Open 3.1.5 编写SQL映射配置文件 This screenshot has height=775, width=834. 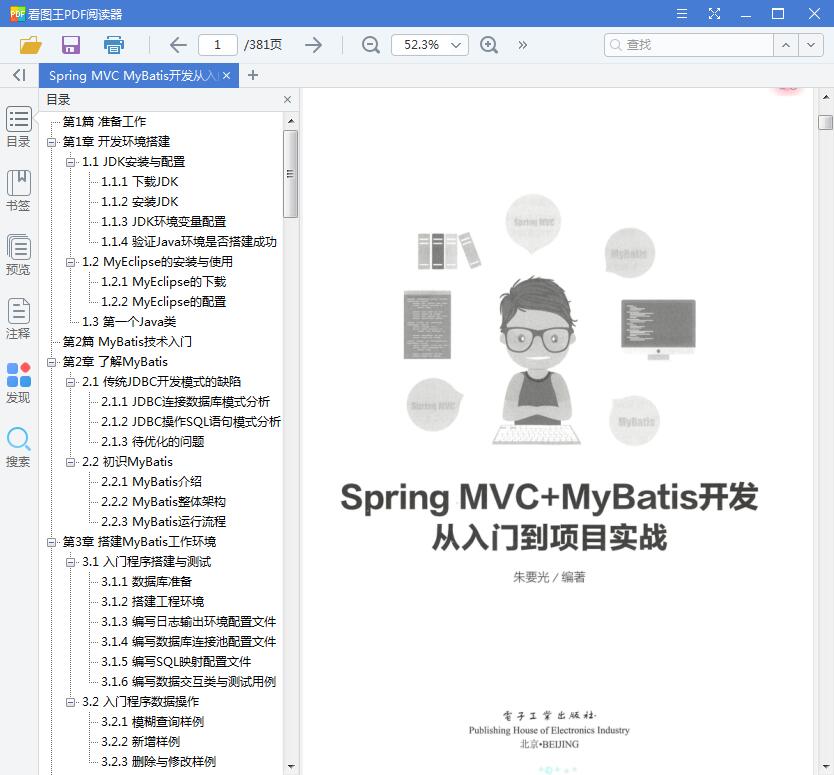click(176, 662)
